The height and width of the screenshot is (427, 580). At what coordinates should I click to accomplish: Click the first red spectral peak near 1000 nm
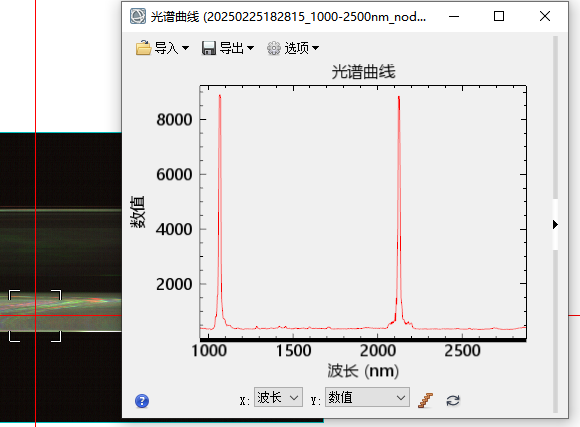point(220,207)
